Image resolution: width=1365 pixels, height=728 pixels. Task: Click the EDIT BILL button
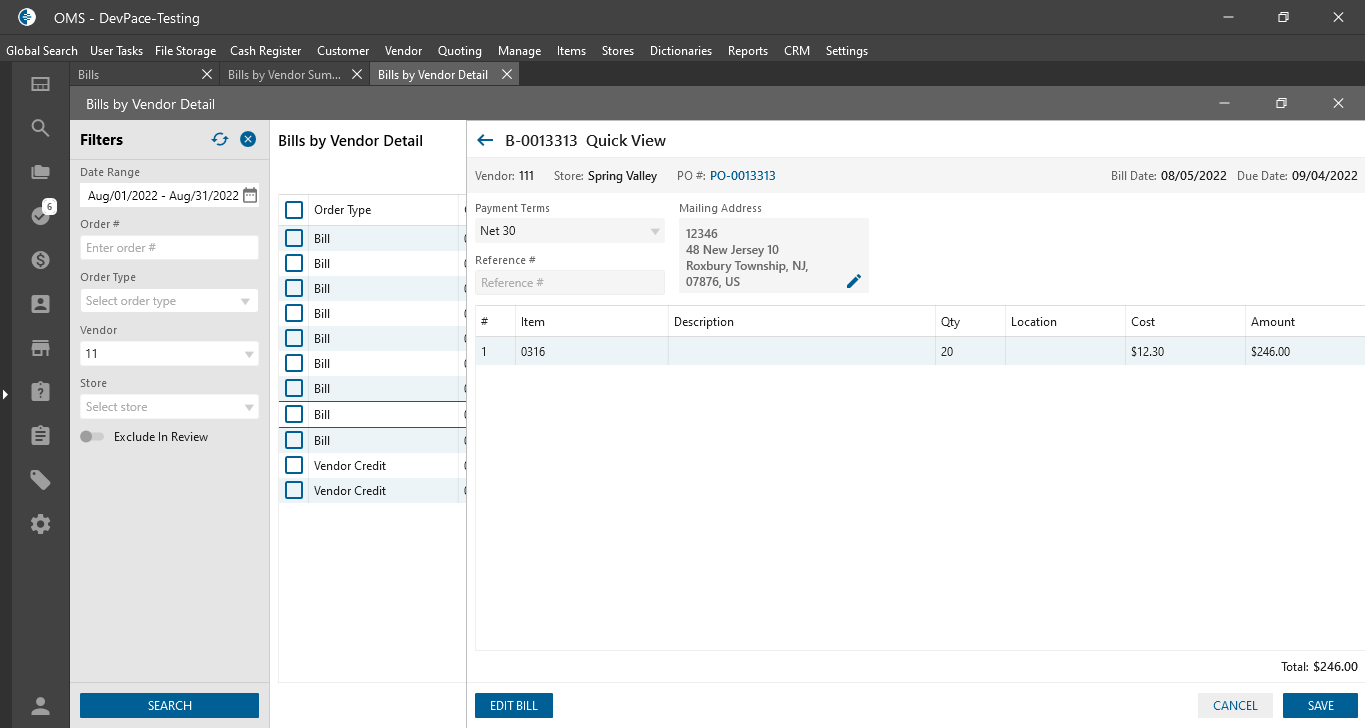[x=513, y=706]
